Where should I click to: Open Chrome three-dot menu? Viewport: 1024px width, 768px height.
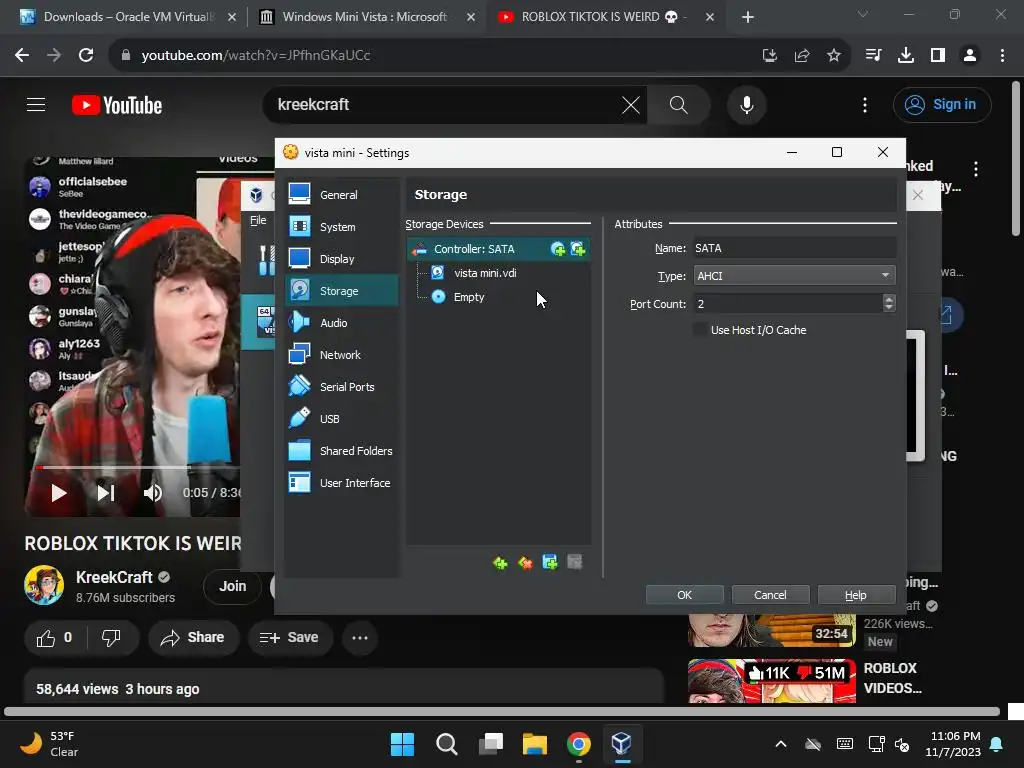point(1002,56)
